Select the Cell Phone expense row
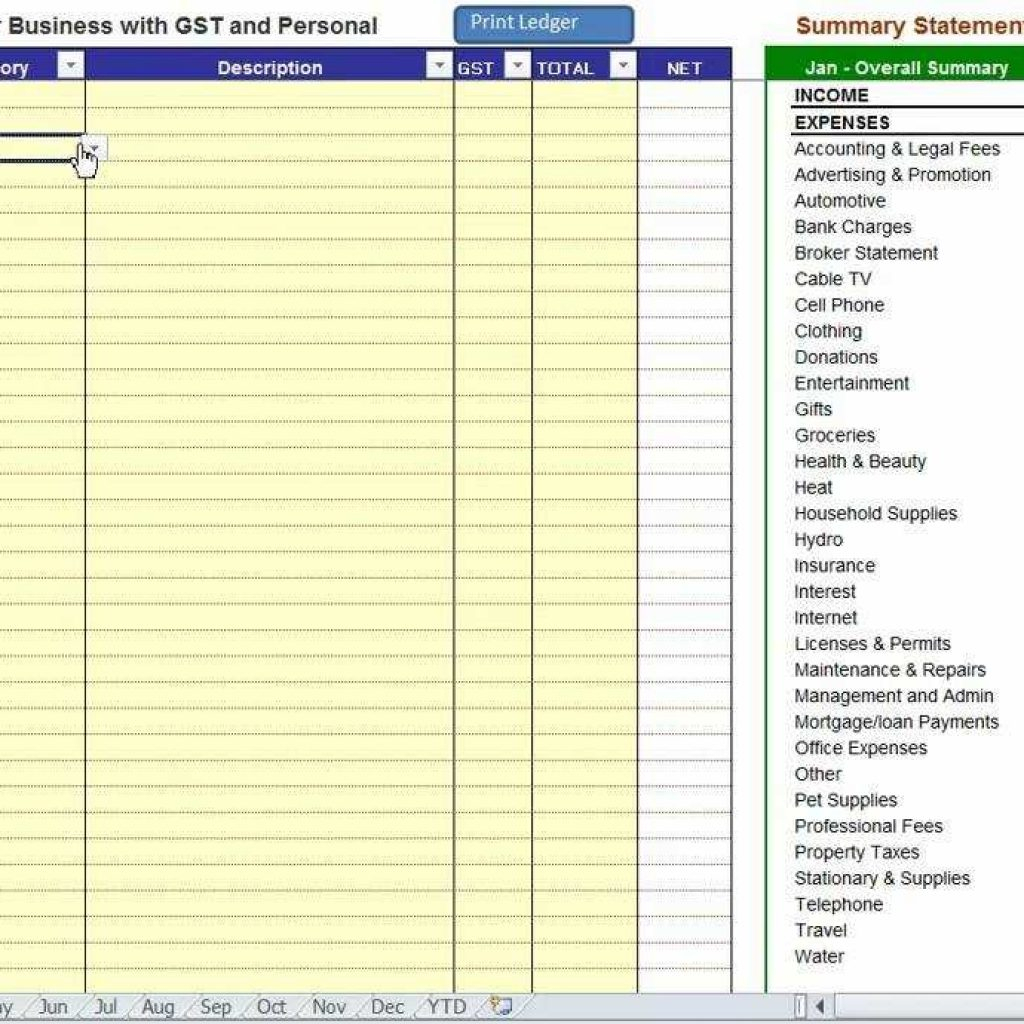This screenshot has width=1024, height=1024. [x=839, y=305]
